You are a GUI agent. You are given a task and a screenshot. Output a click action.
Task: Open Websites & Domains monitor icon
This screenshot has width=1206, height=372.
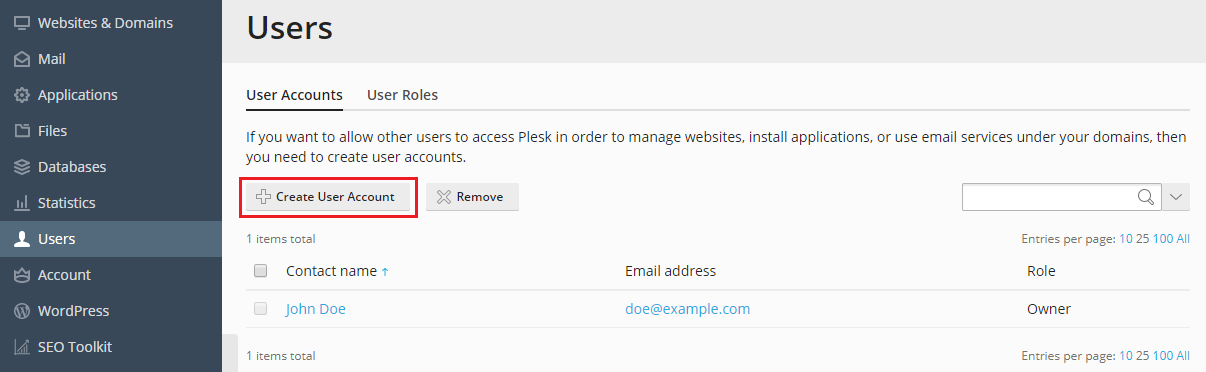tap(21, 23)
